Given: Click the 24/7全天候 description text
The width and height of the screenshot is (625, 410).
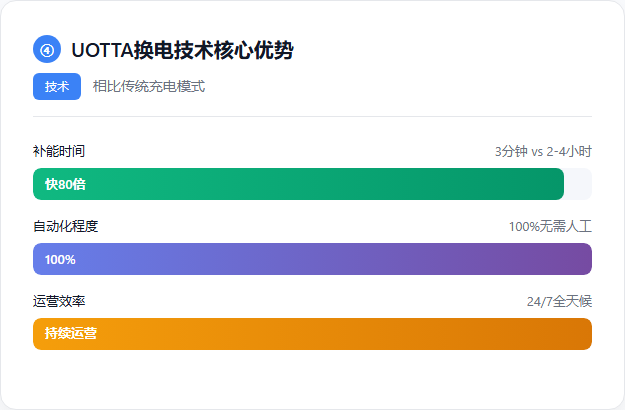Looking at the screenshot, I should 559,301.
